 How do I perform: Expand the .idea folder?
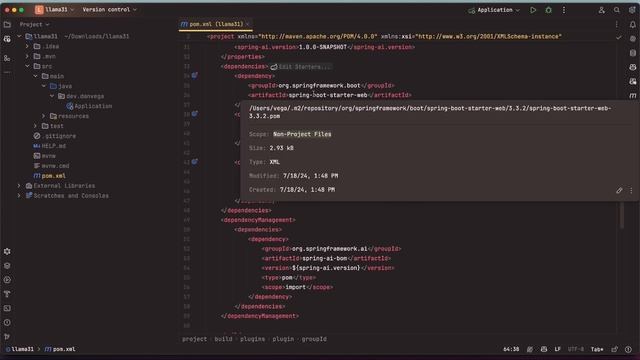click(x=27, y=47)
